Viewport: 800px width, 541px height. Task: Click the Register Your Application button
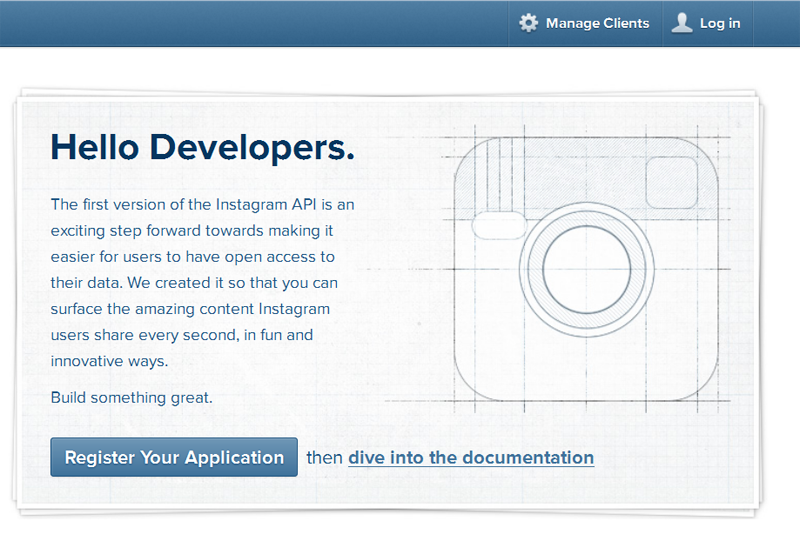point(174,457)
